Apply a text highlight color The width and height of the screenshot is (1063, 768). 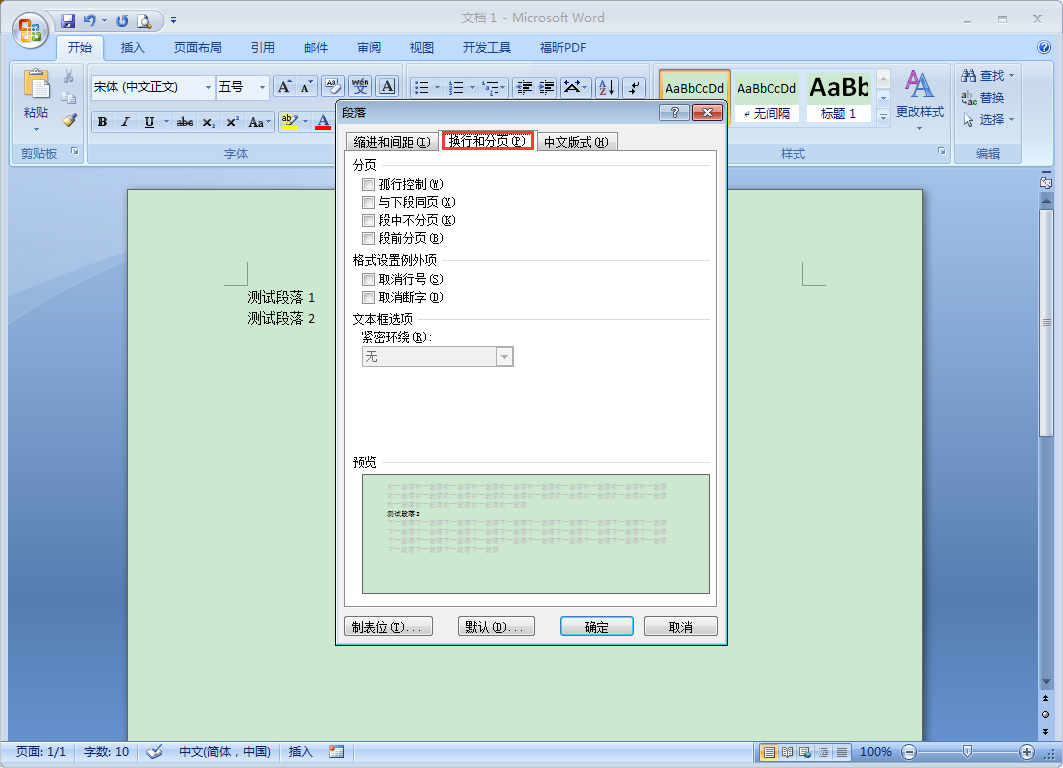[x=288, y=121]
